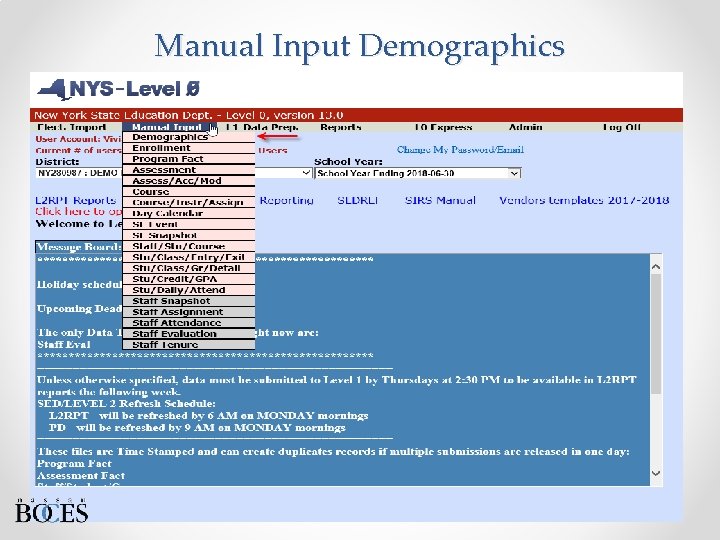
Task: Open Vendors templates 2017-2018 link
Action: (584, 201)
